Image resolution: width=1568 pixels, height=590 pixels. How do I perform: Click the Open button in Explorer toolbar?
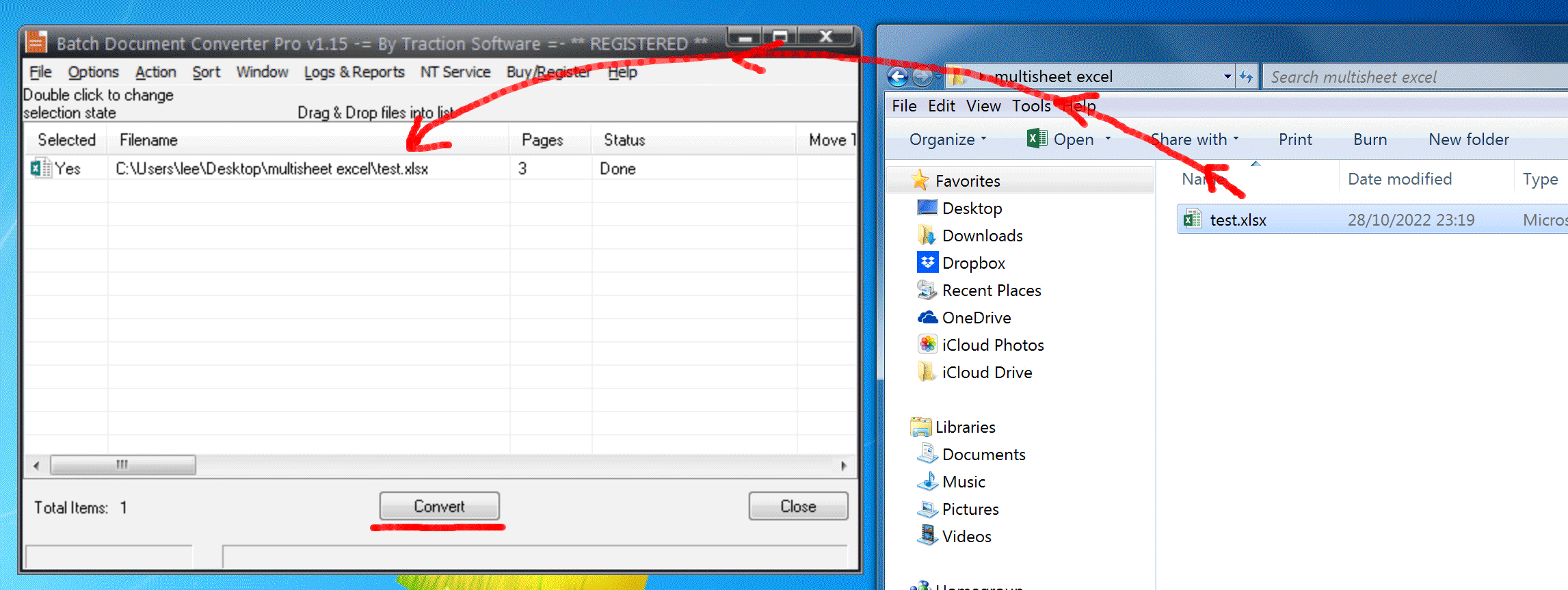pos(1062,139)
